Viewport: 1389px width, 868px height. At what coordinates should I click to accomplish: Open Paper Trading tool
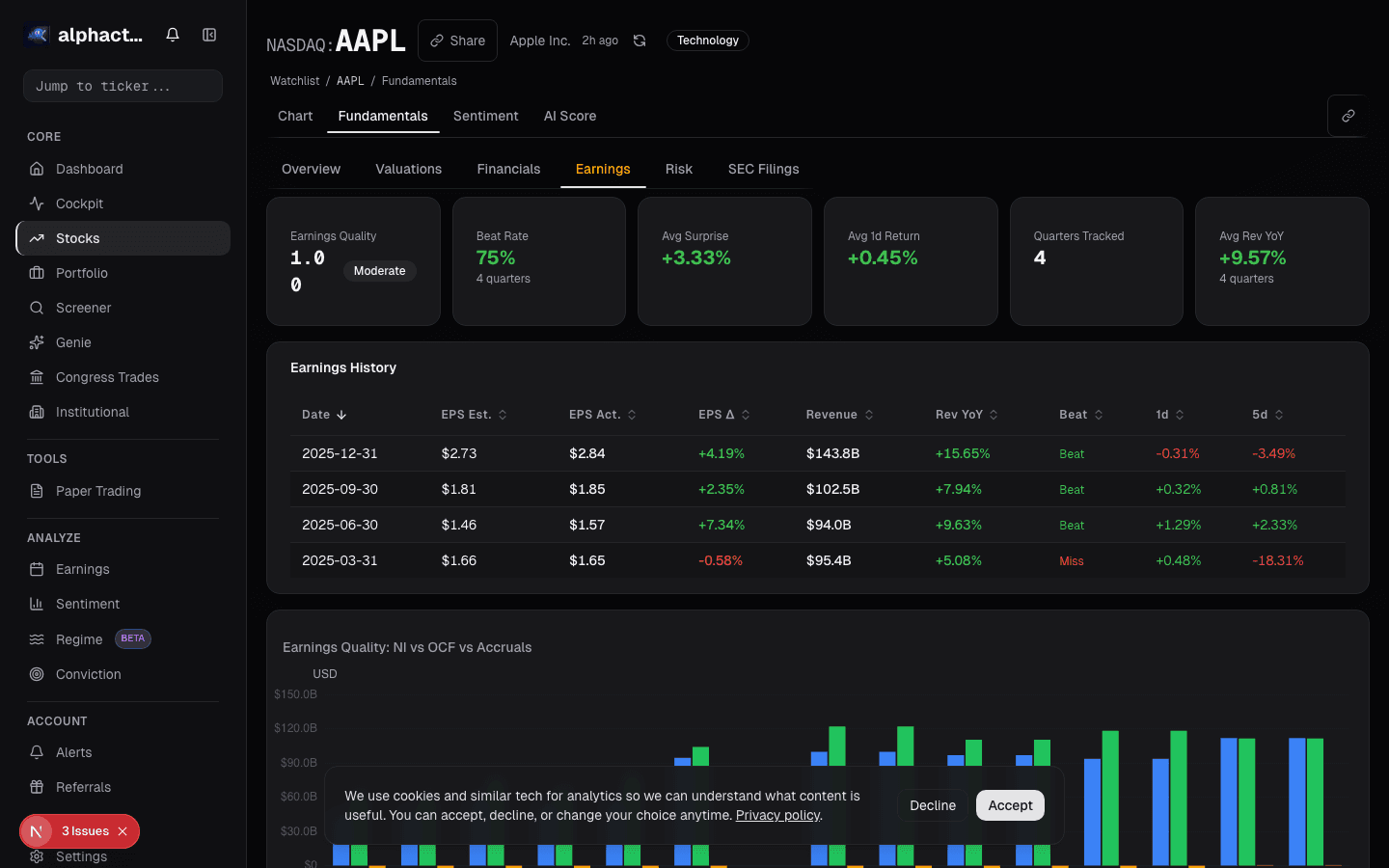click(x=98, y=491)
